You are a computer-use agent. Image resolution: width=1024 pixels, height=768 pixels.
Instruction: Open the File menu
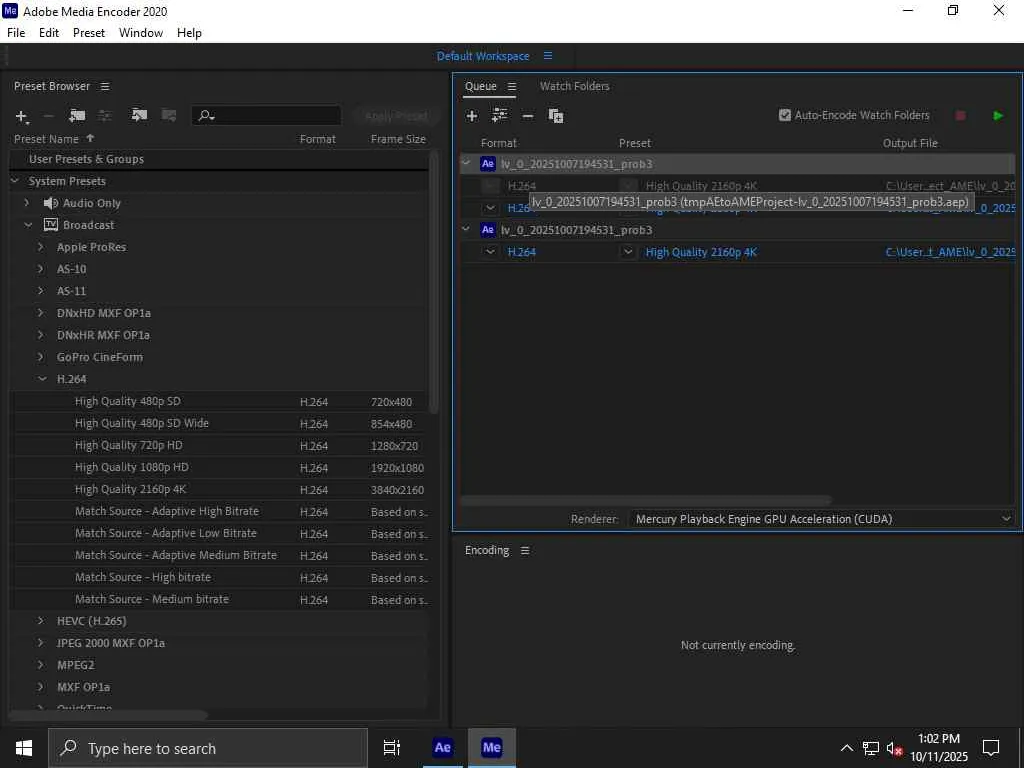(16, 33)
